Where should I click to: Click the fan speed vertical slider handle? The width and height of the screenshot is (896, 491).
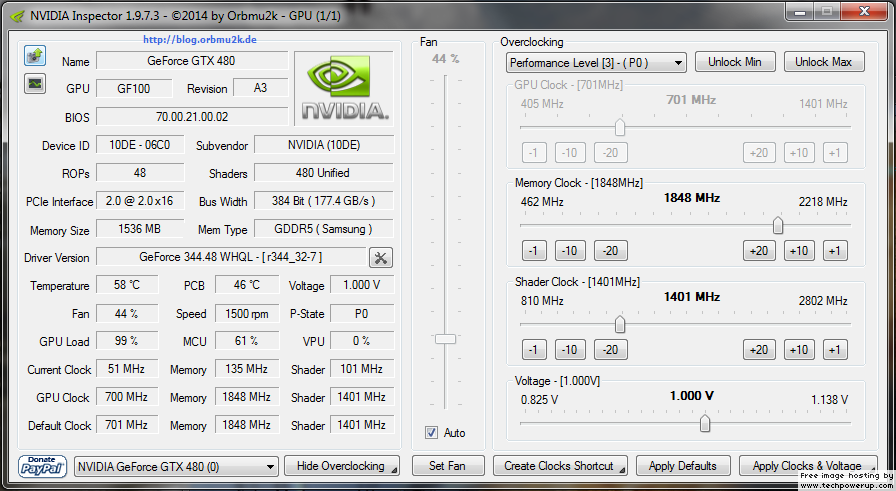[x=445, y=339]
